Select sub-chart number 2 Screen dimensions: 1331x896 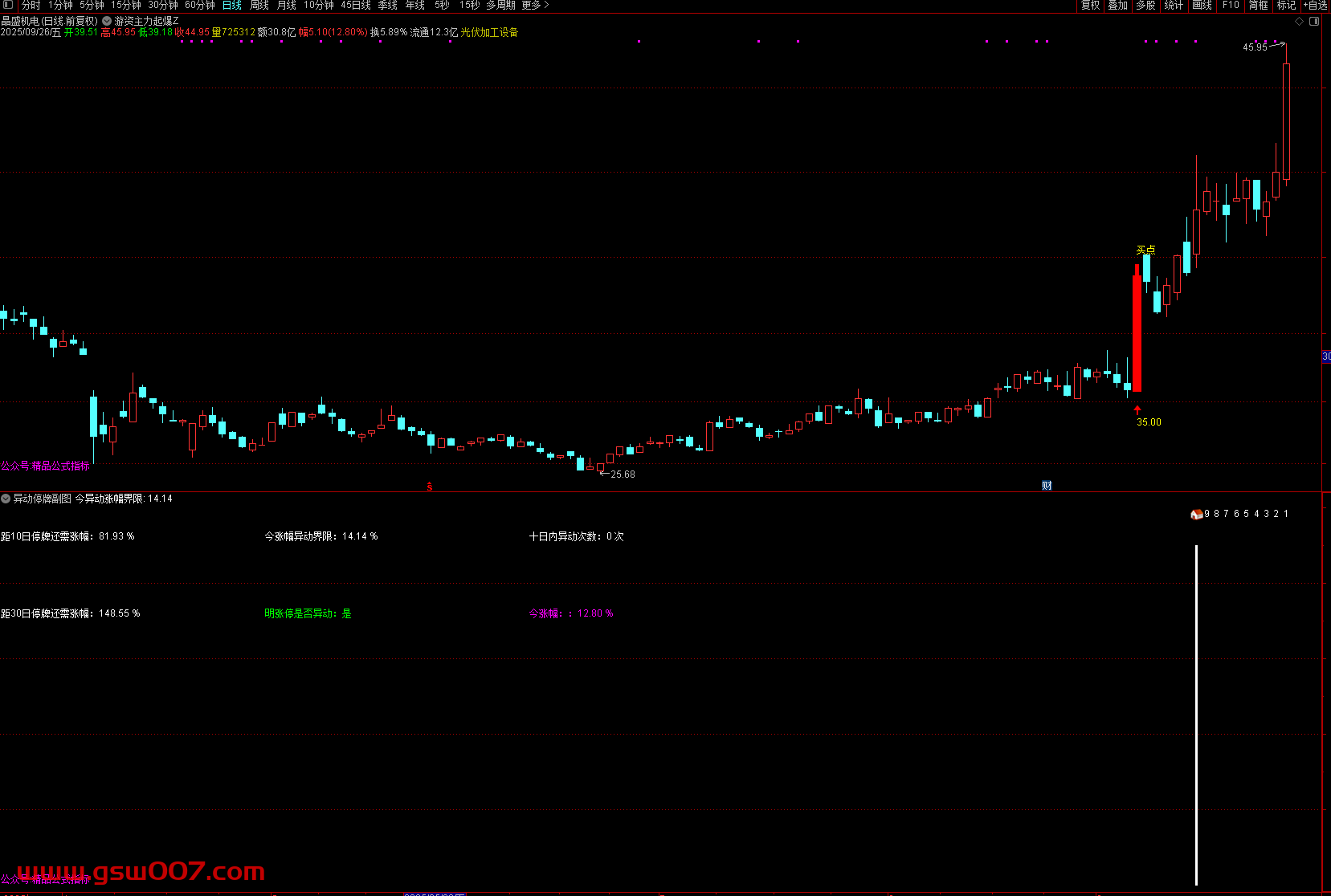[1276, 514]
